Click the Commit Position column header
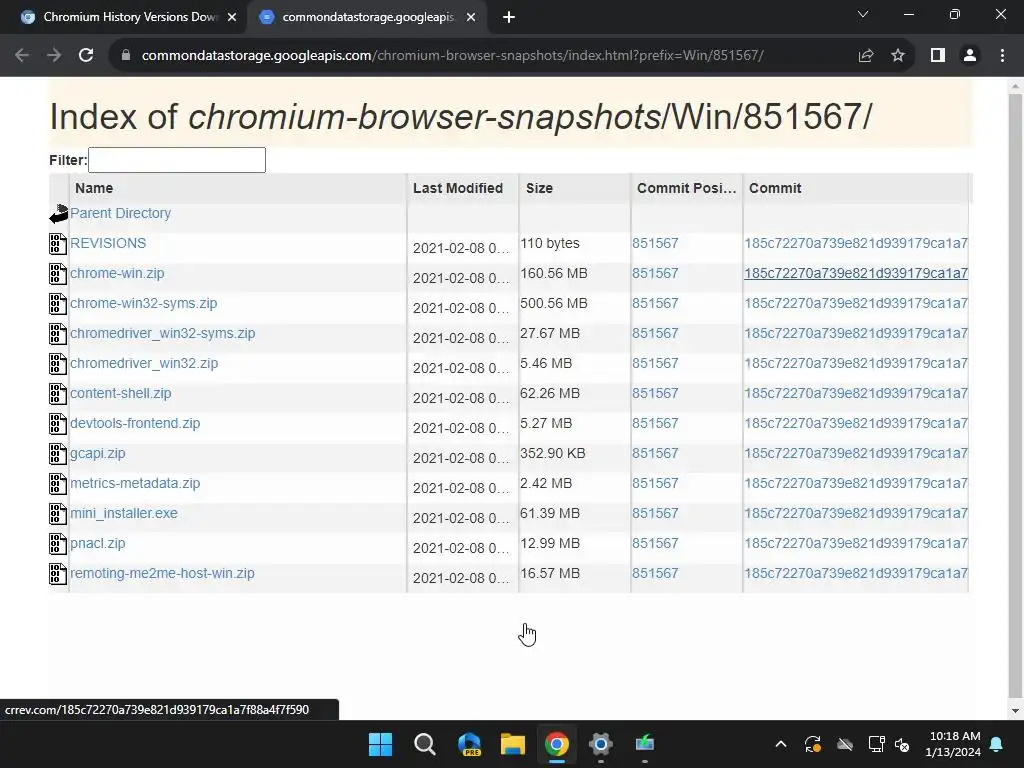 pos(686,188)
